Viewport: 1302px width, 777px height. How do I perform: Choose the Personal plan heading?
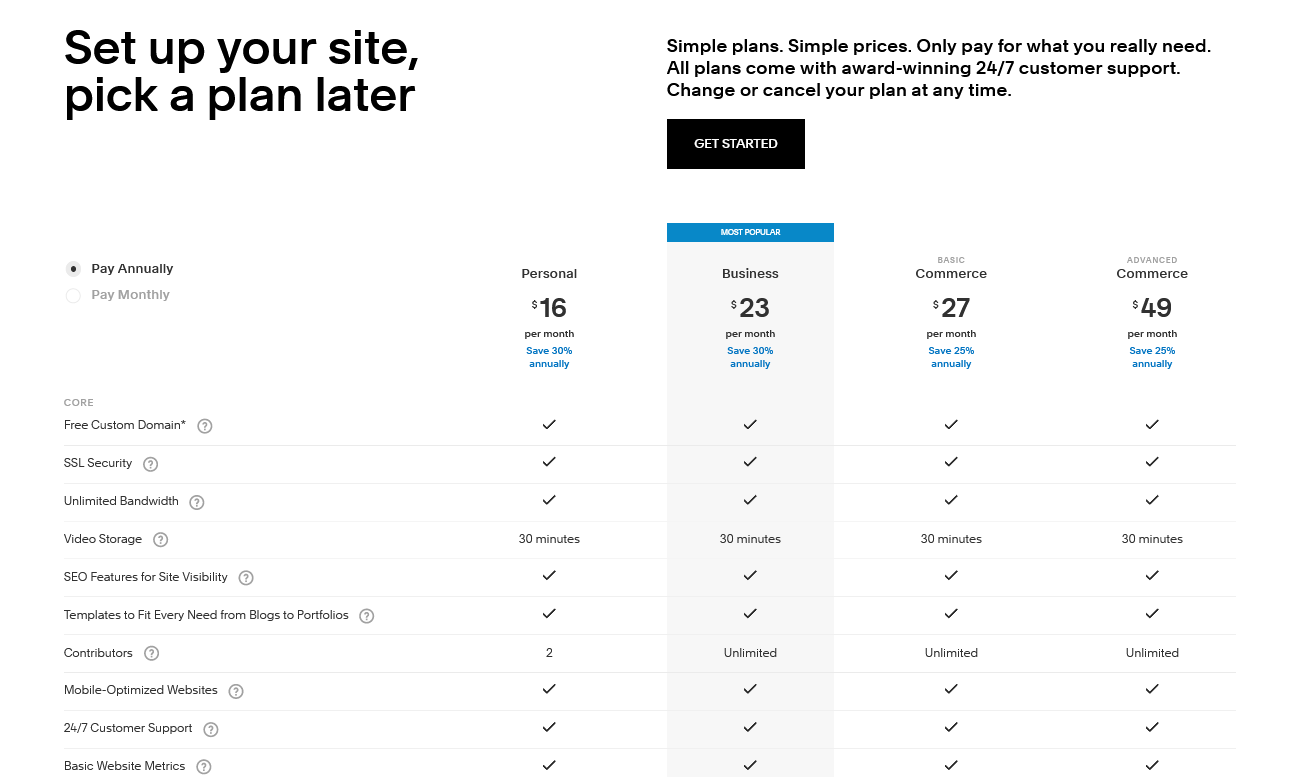coord(549,274)
